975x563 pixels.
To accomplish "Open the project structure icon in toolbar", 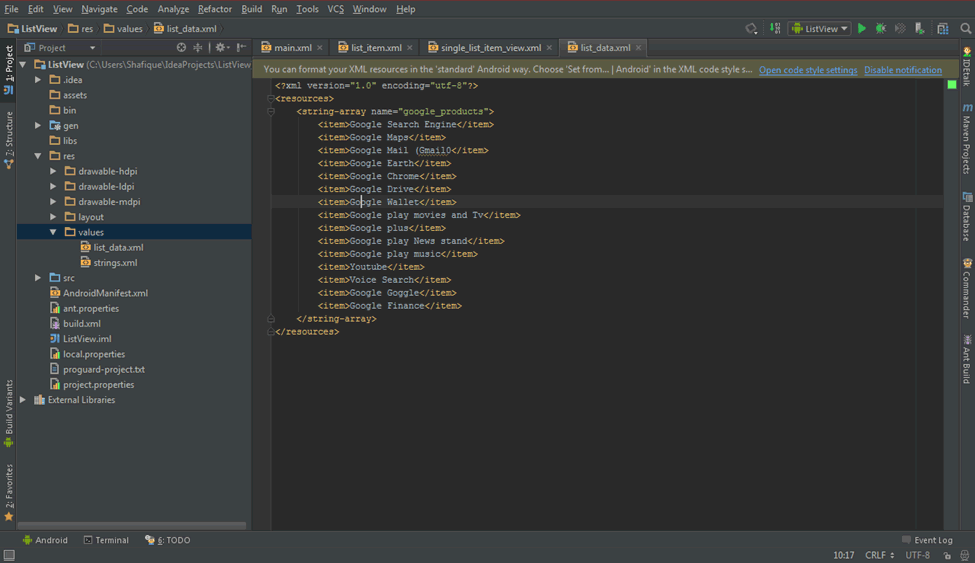I will 943,29.
